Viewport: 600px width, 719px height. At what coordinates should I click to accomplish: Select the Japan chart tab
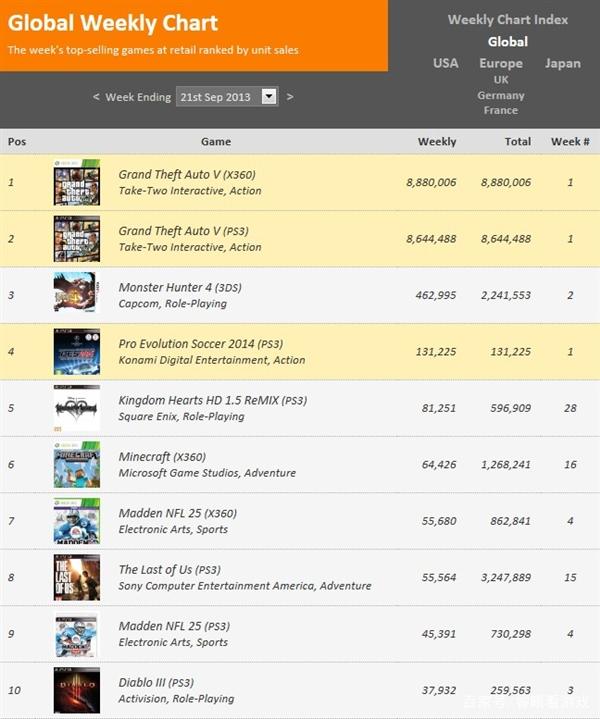[562, 63]
